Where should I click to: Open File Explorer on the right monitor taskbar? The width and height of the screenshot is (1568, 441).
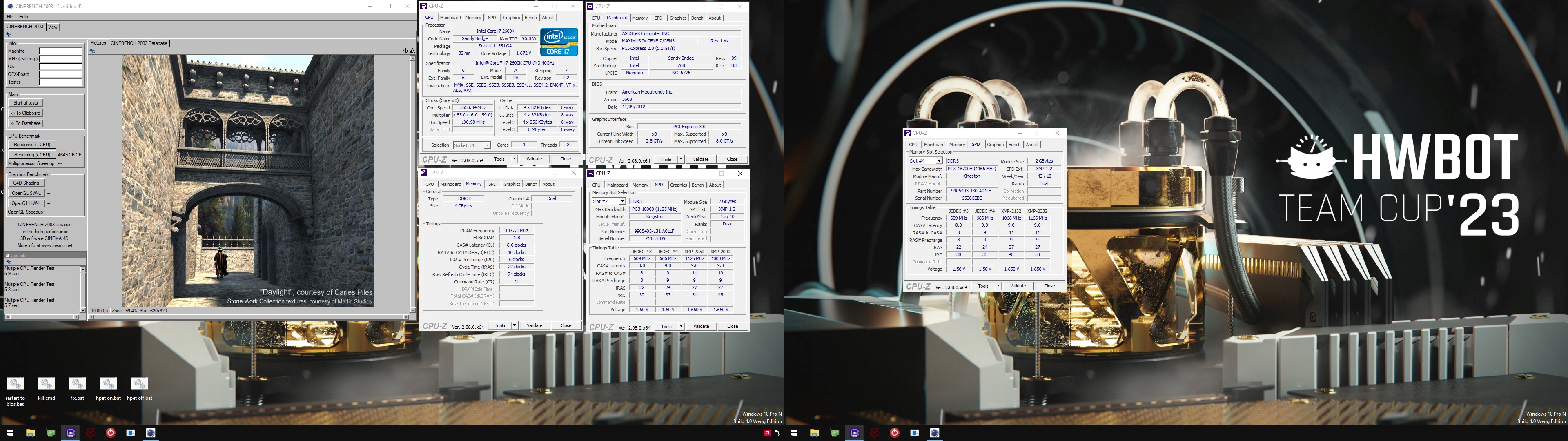814,433
